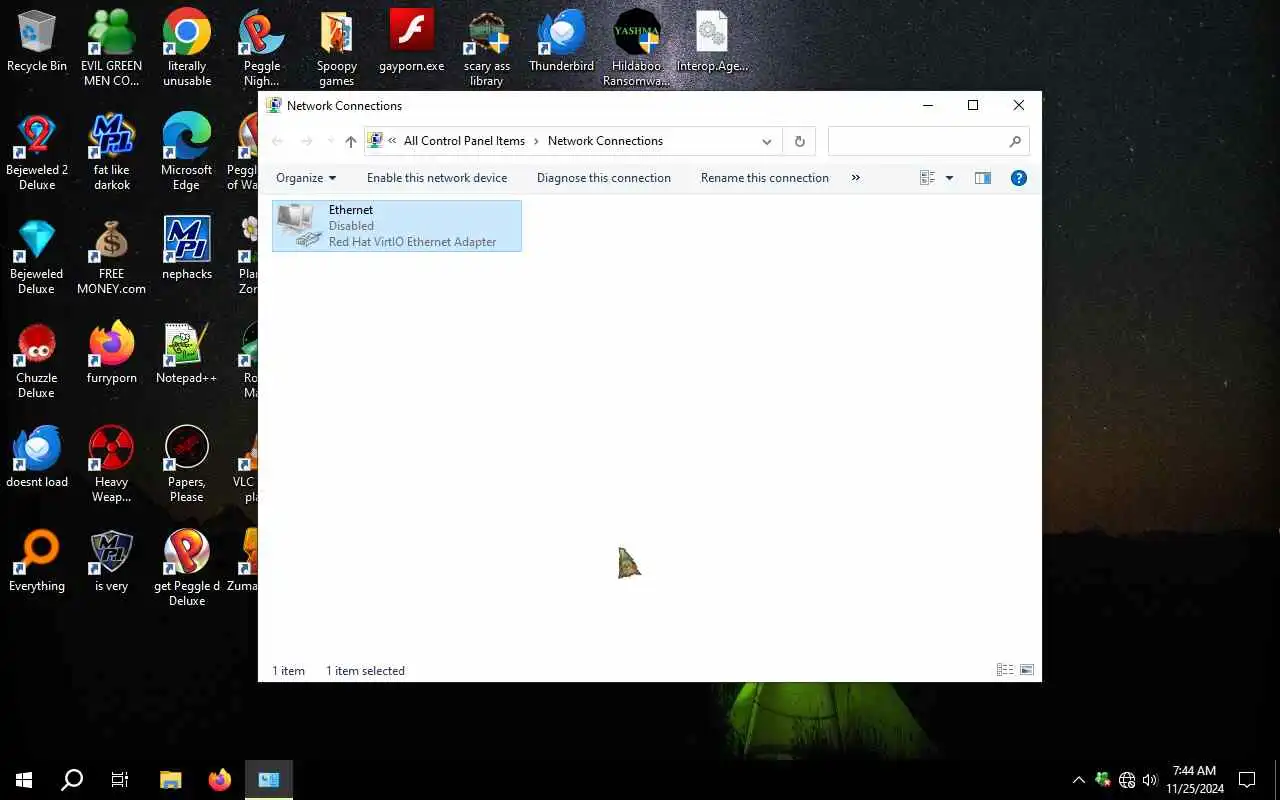This screenshot has height=800, width=1280.
Task: Open the Spoopy games folder
Action: (x=337, y=48)
